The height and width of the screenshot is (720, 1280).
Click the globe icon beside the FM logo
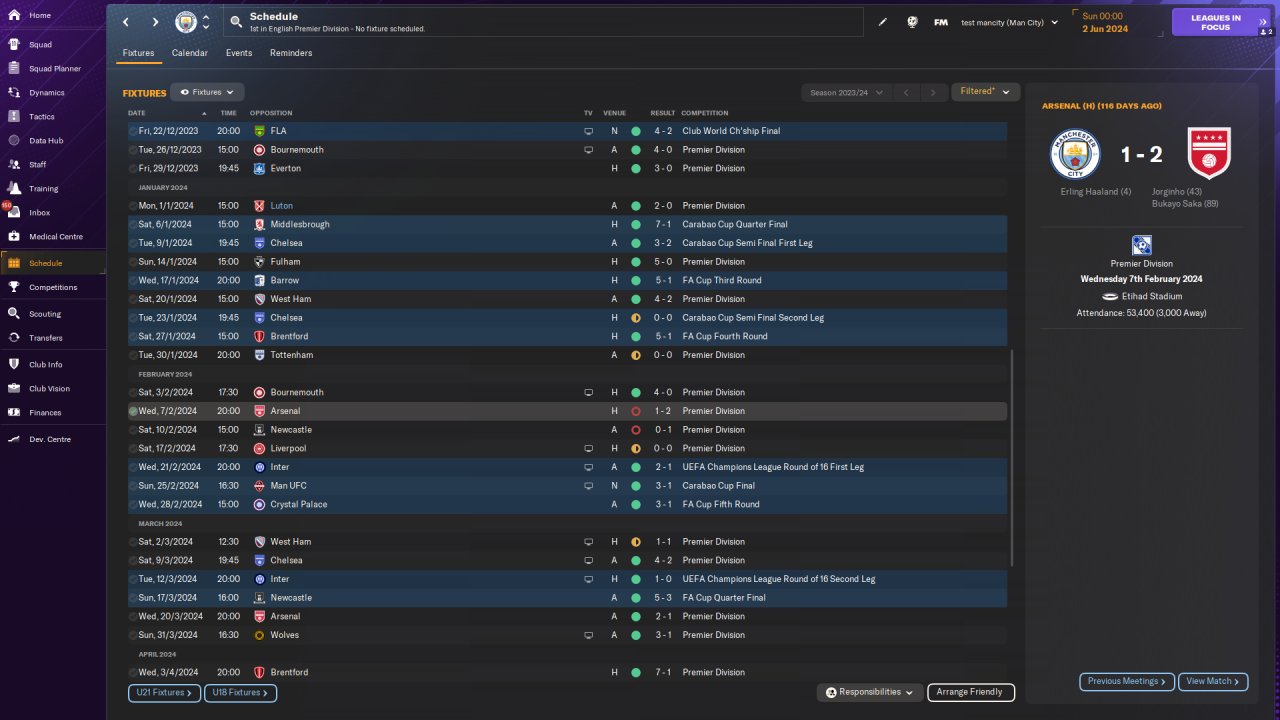tap(912, 22)
